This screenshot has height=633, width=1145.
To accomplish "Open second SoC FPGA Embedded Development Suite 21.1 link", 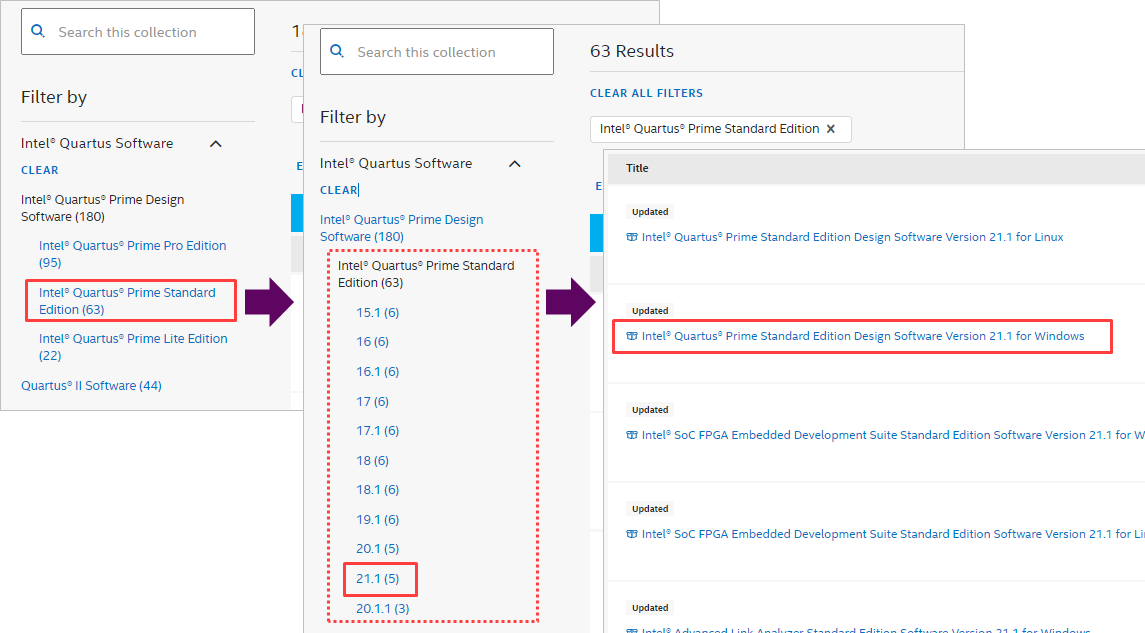I will coord(892,534).
